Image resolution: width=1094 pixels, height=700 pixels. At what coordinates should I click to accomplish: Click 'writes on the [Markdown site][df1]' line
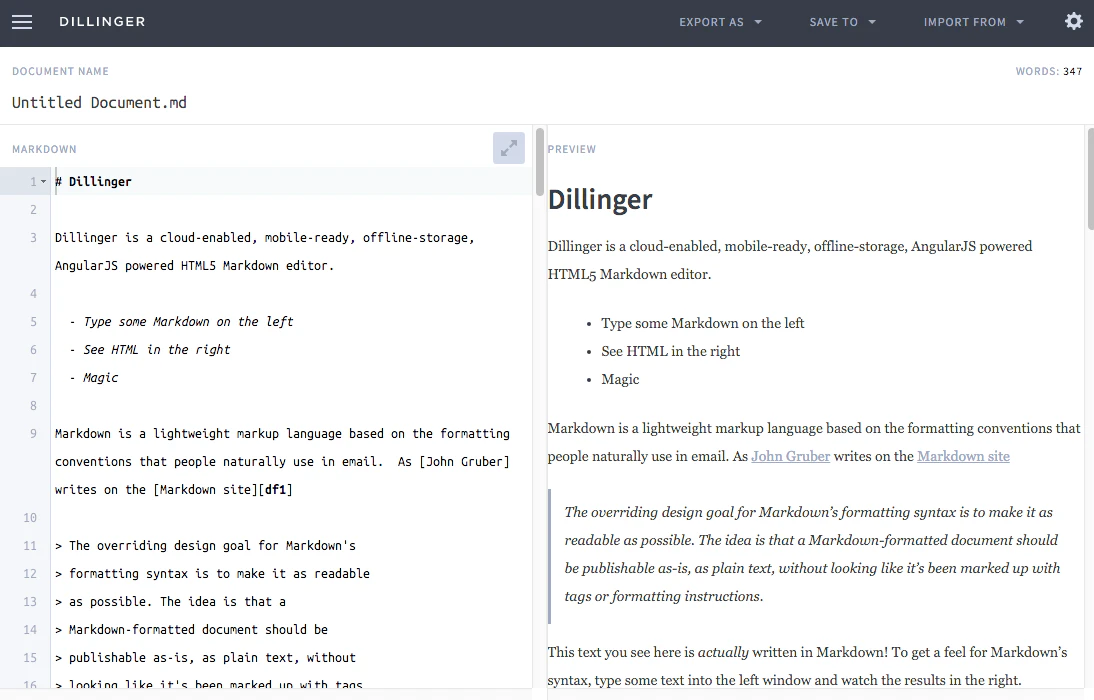coord(174,489)
